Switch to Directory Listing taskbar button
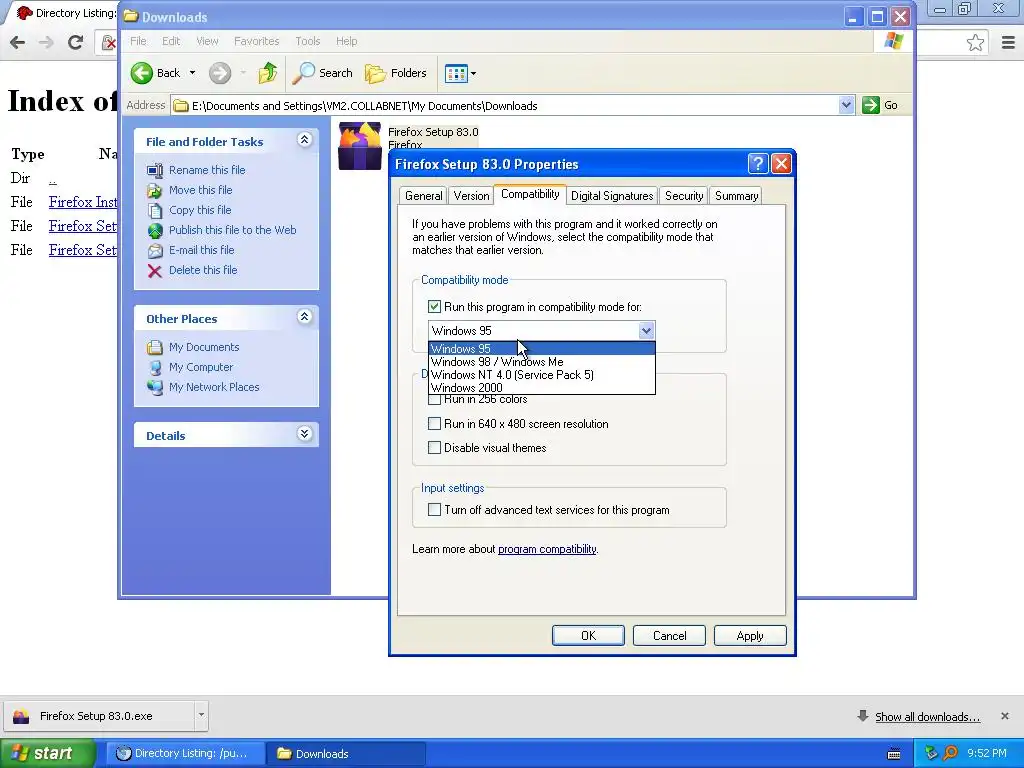The width and height of the screenshot is (1024, 768). click(x=185, y=754)
